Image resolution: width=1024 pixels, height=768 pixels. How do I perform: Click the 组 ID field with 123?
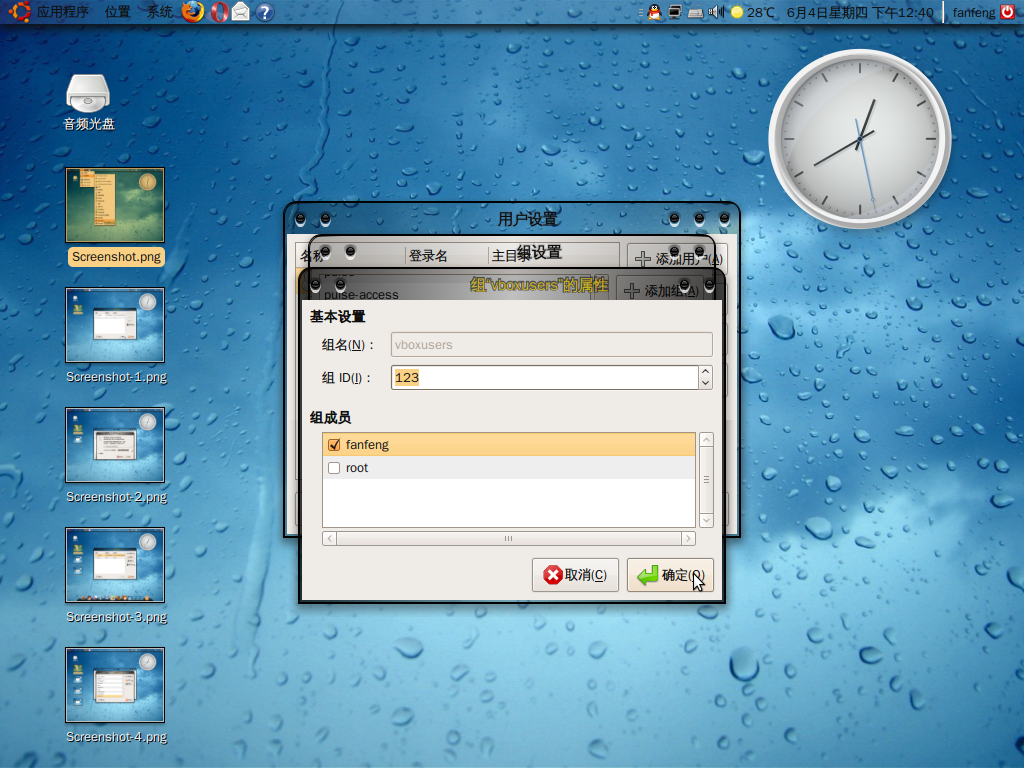545,377
